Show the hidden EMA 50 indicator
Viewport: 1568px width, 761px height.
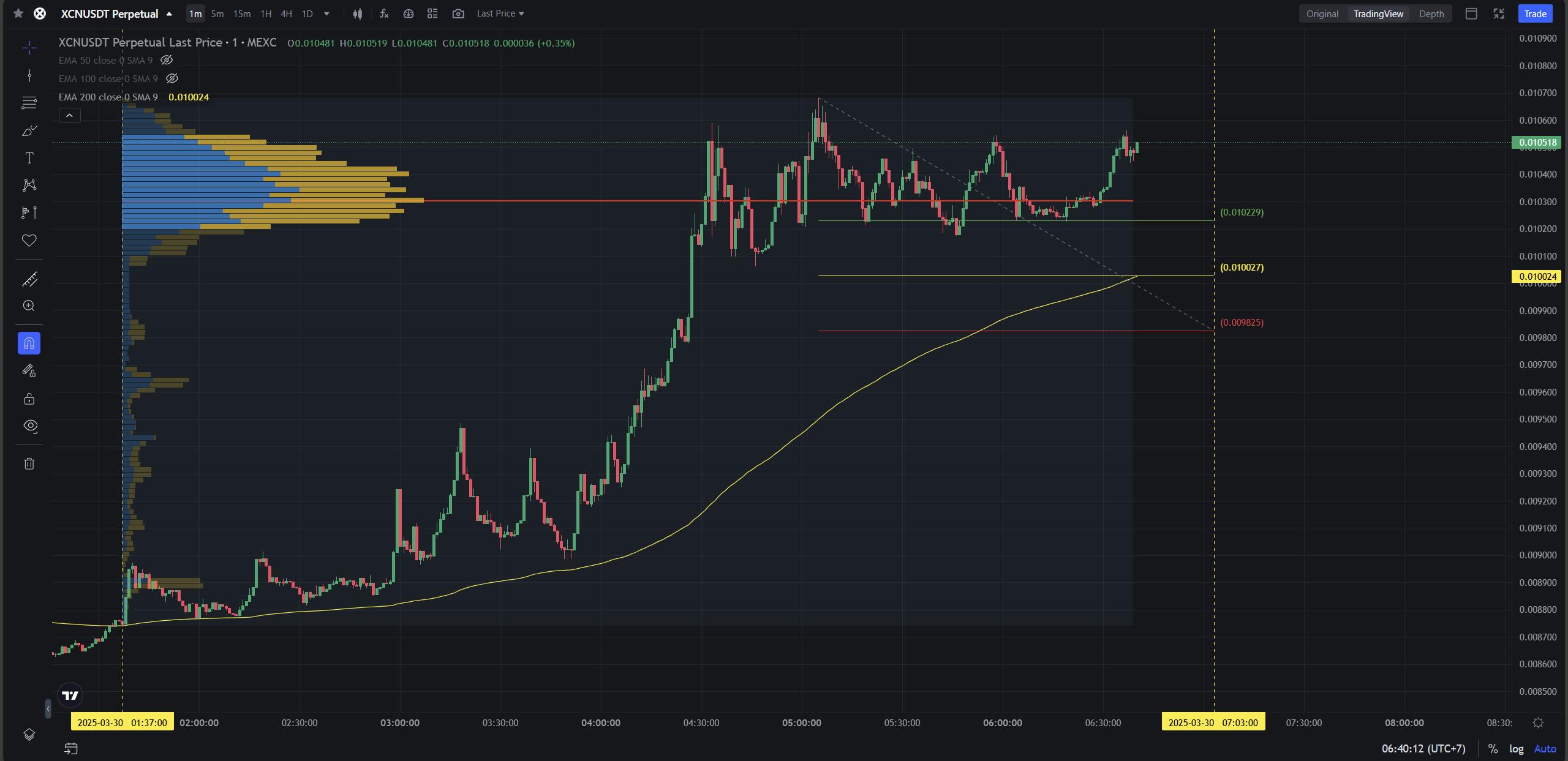point(166,60)
